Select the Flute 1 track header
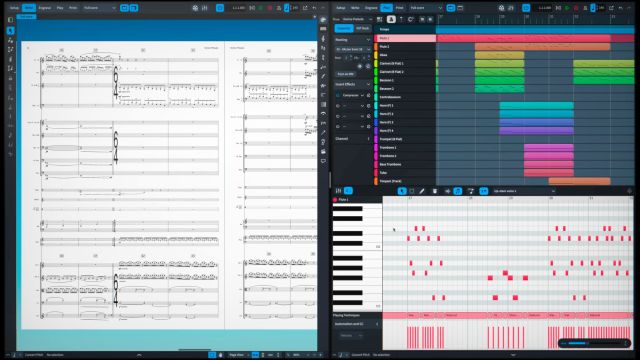640x360 pixels. 407,38
